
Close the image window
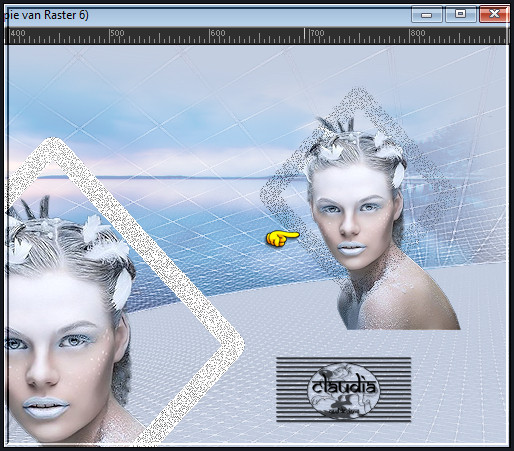pos(494,14)
